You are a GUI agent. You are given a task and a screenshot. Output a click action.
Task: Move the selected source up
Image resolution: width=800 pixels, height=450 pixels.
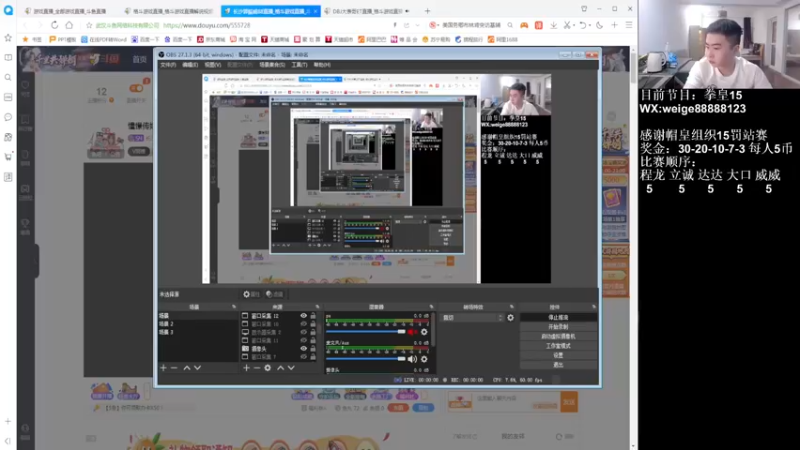[280, 368]
